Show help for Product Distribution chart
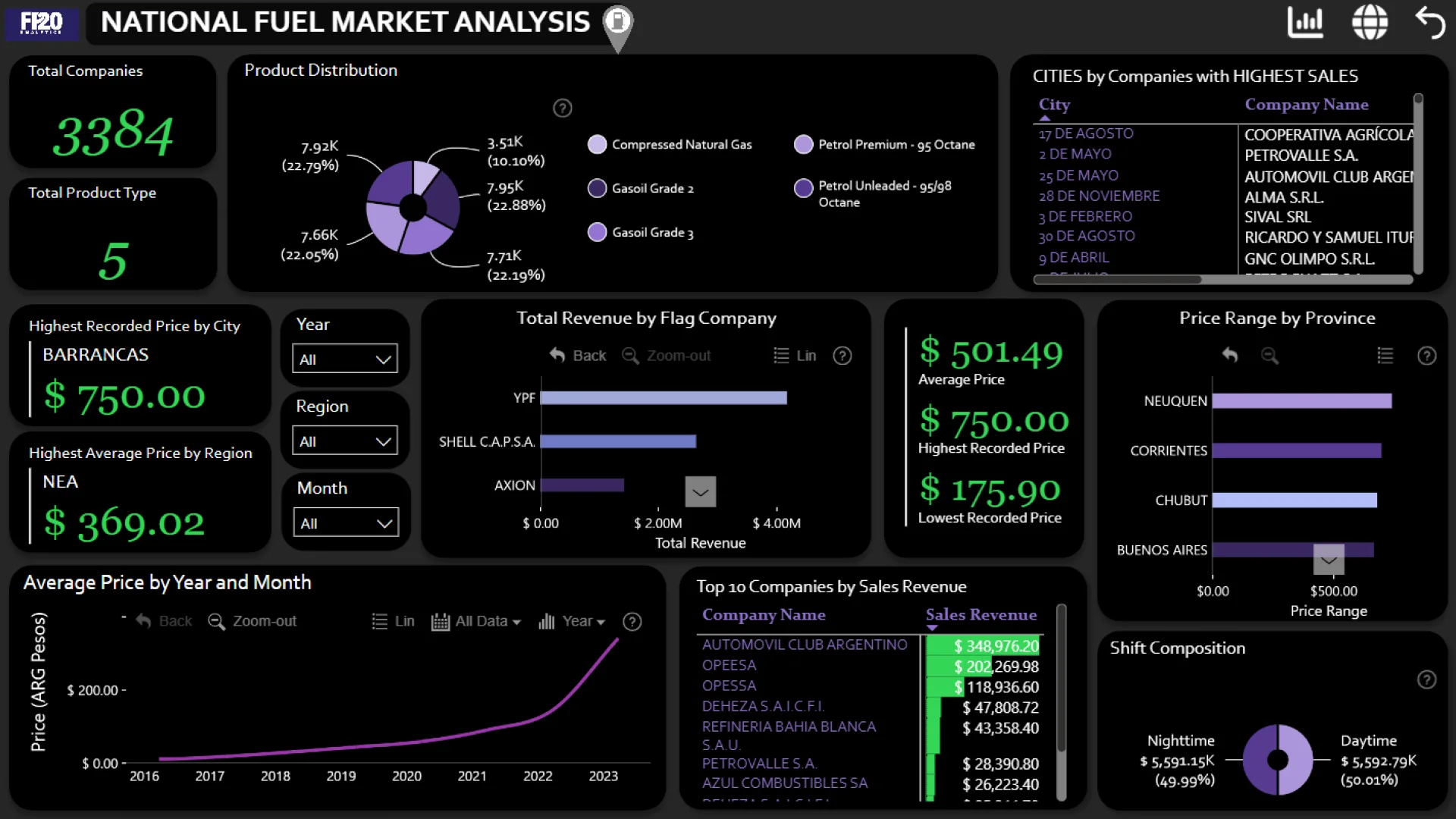Viewport: 1456px width, 819px height. [x=562, y=108]
